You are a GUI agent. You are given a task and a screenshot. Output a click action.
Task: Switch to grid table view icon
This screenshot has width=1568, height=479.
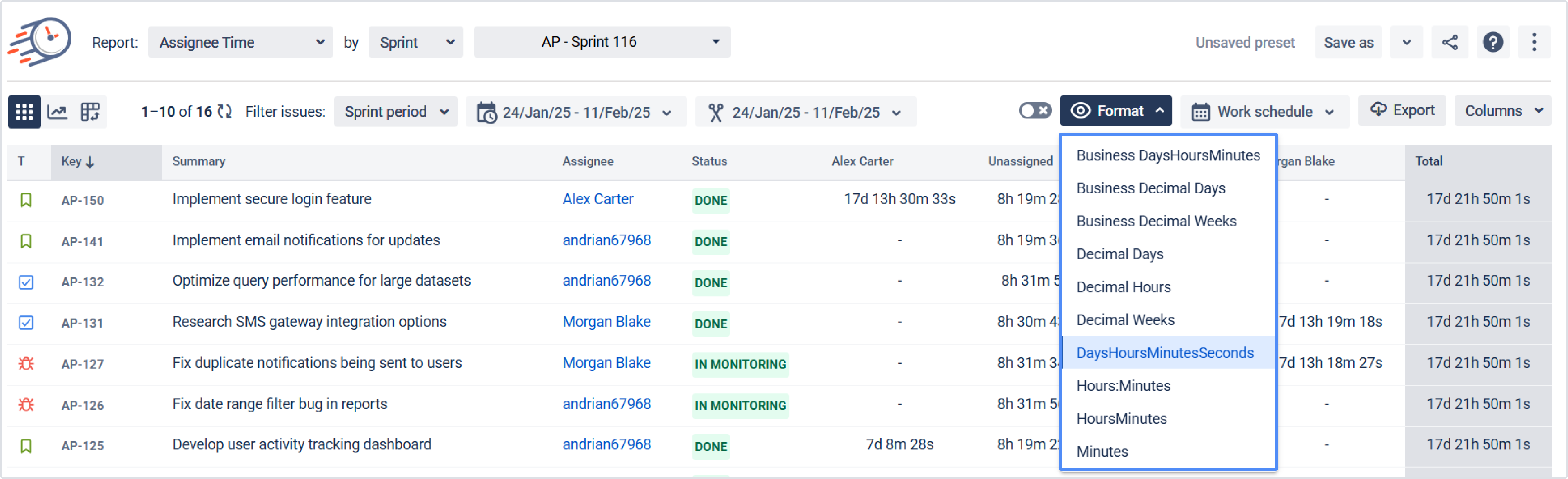pyautogui.click(x=24, y=112)
